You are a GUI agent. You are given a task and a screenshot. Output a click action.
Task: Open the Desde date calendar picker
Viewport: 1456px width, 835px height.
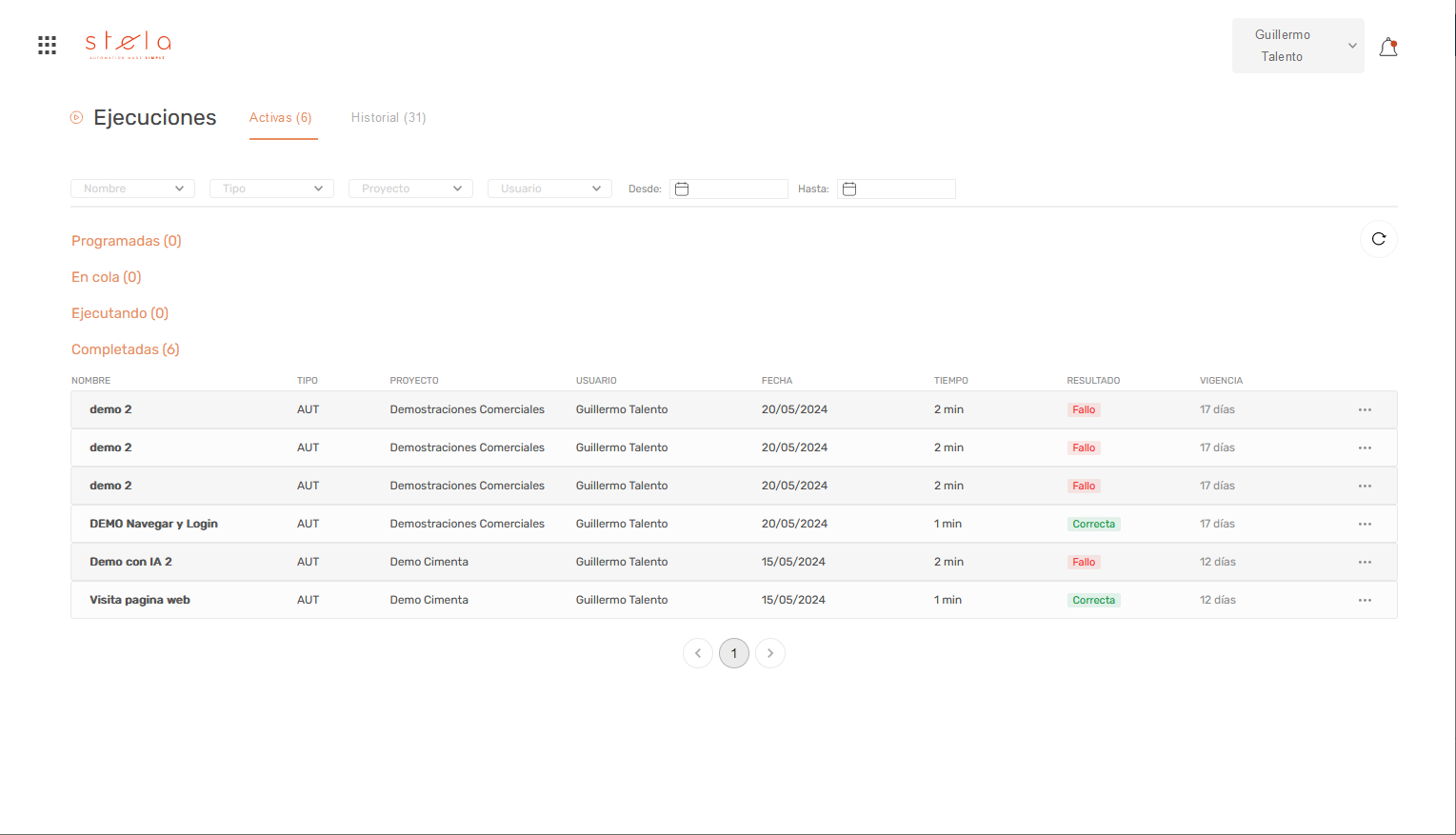681,189
